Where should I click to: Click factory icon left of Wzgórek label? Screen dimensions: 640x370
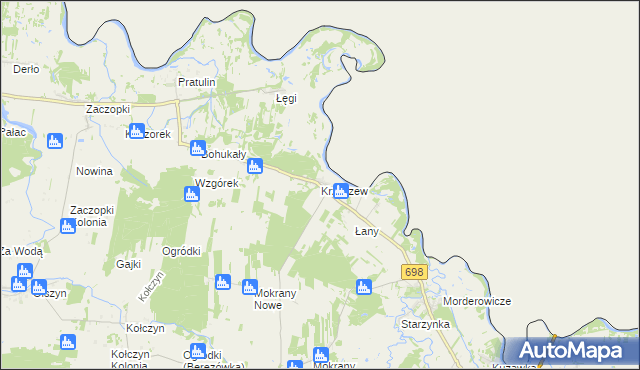tap(192, 194)
